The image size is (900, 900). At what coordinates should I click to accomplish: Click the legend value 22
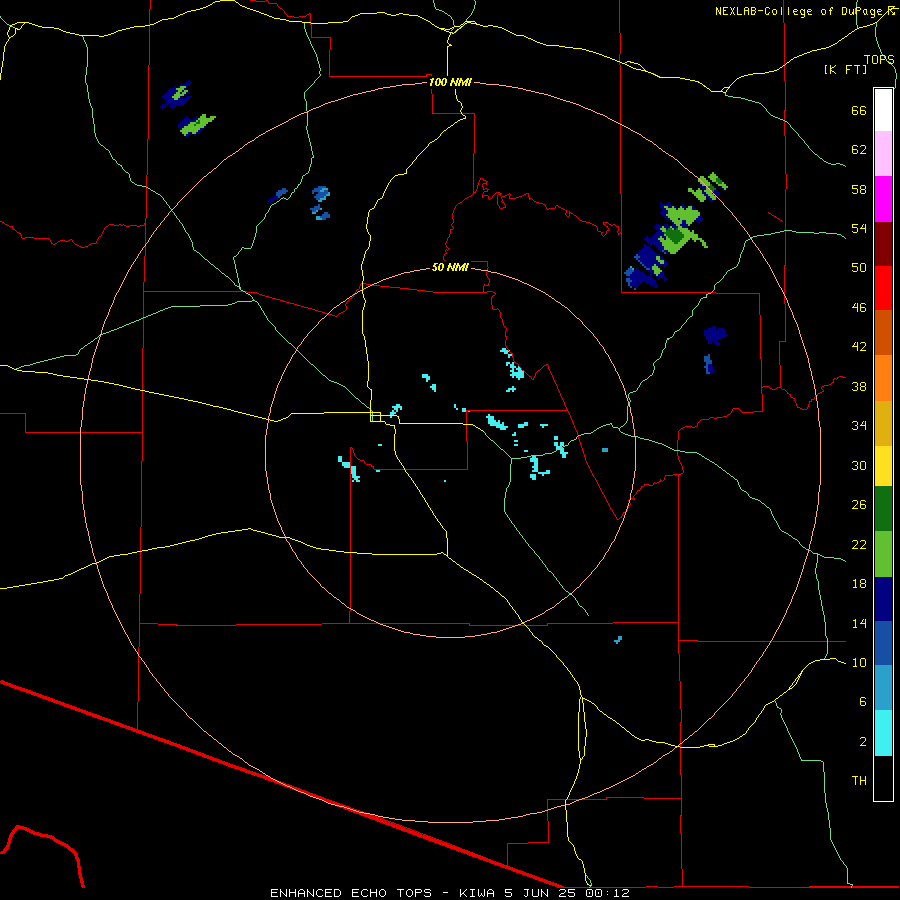[859, 544]
